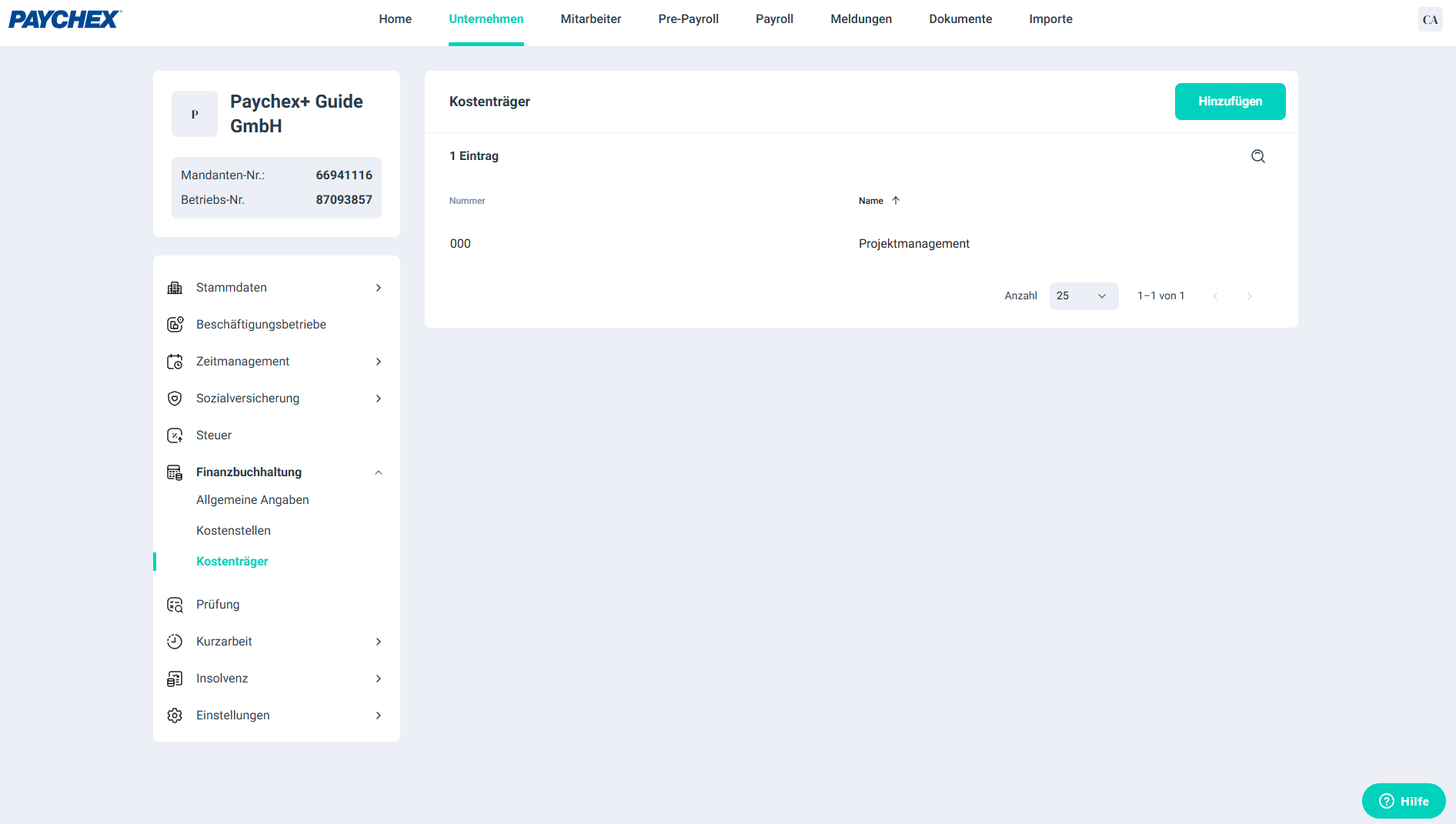1456x824 pixels.
Task: Expand the Sozialversicherung chevron
Action: 379,399
